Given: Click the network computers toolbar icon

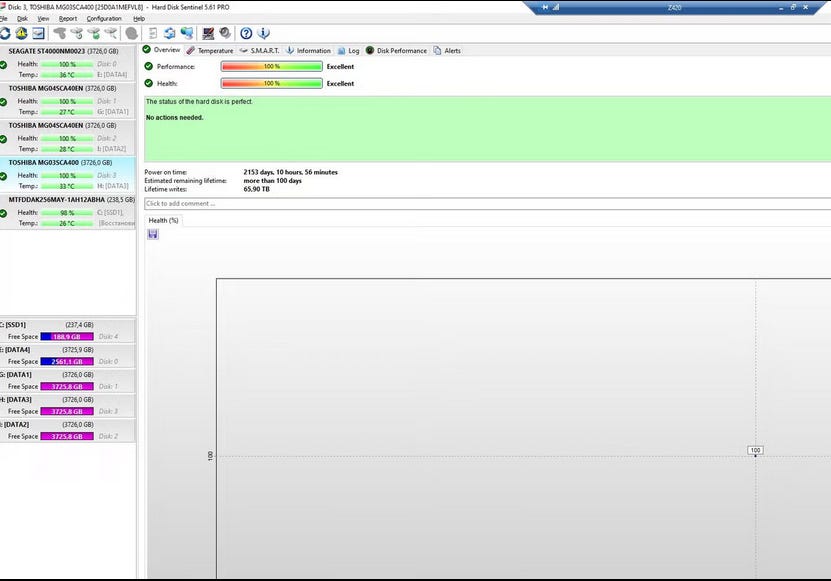Looking at the screenshot, I should point(187,33).
